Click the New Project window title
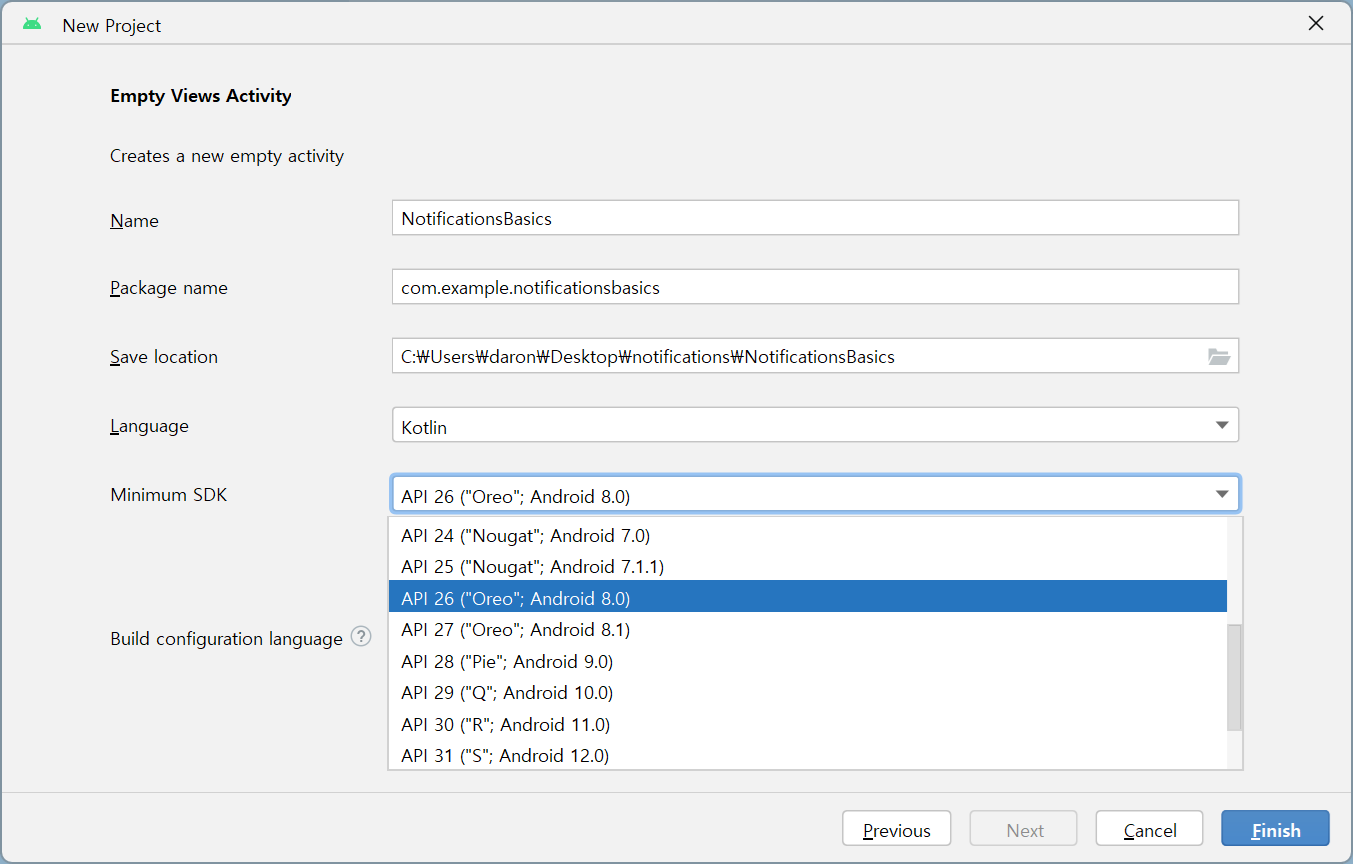 112,25
